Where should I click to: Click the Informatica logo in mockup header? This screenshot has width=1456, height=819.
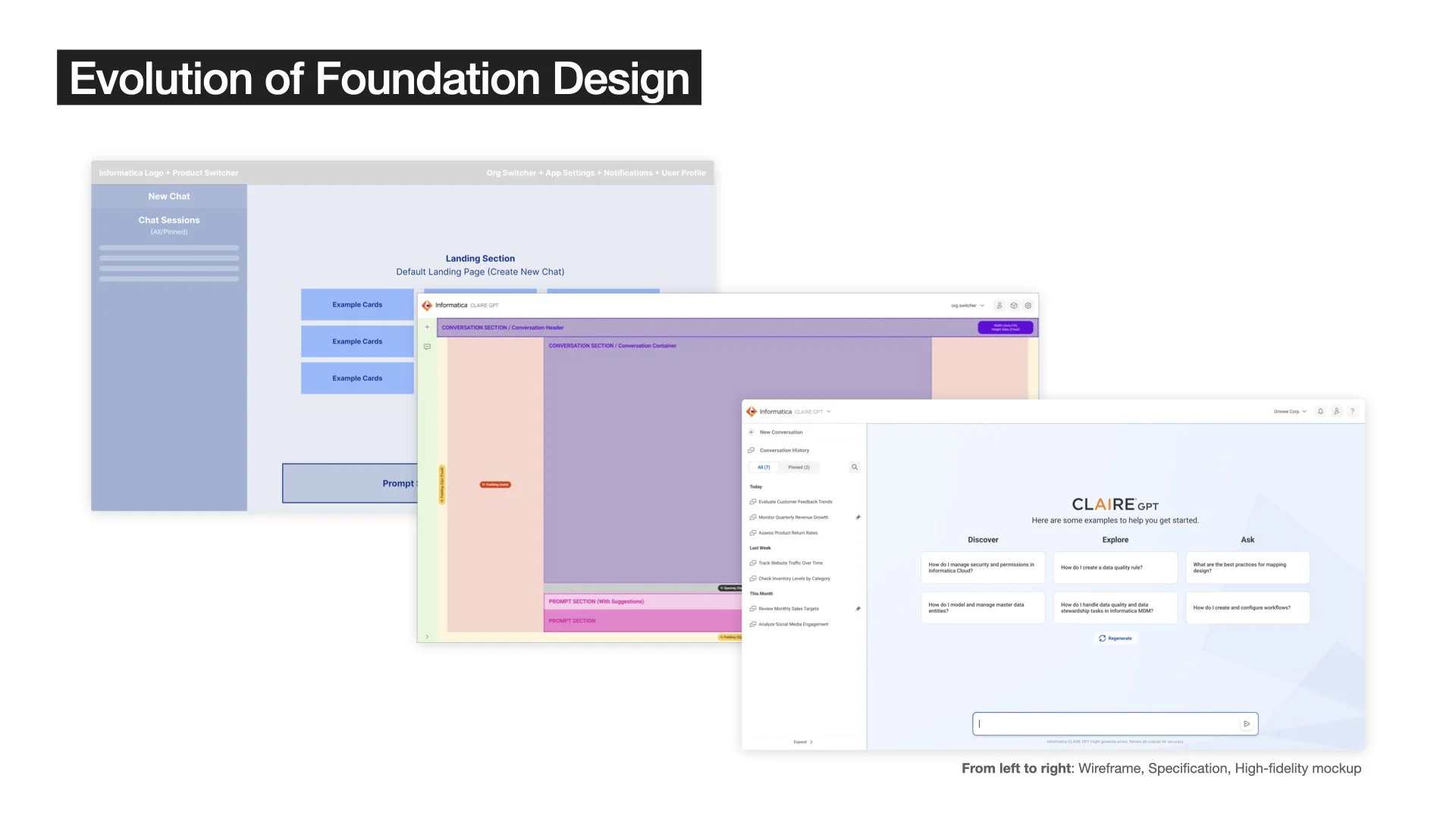point(752,412)
